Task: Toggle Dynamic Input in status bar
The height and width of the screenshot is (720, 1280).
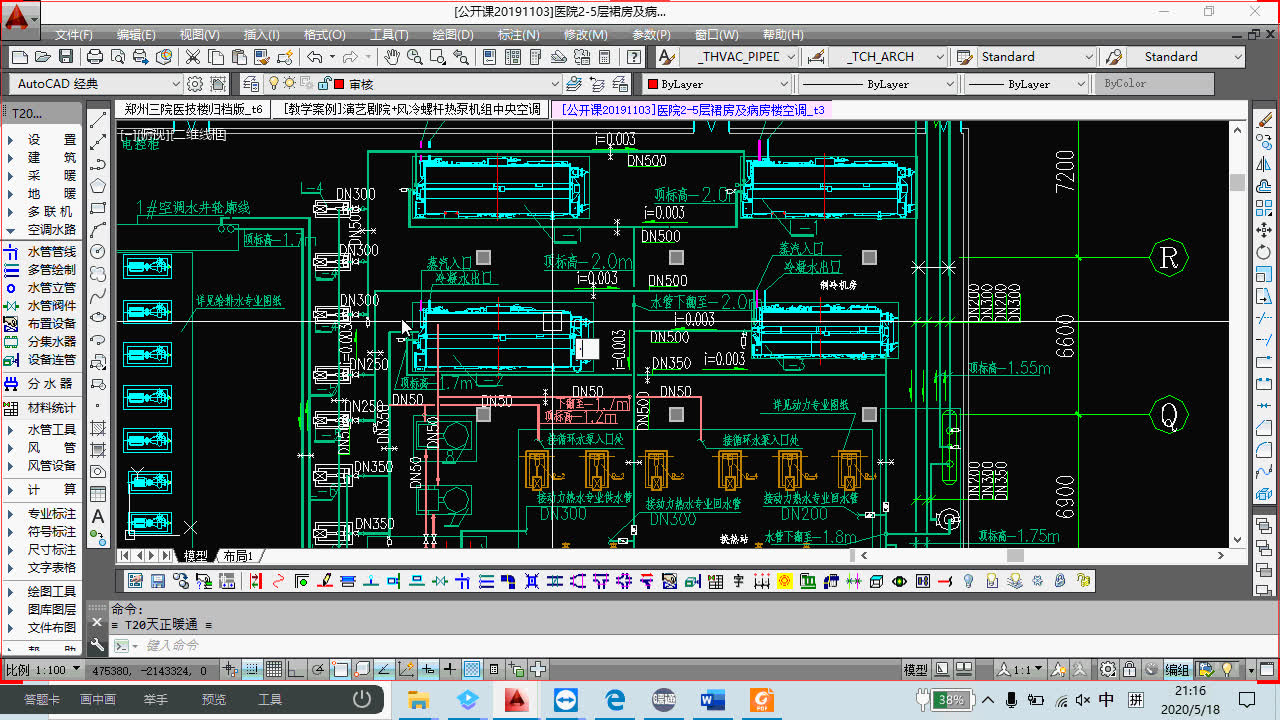Action: (428, 669)
